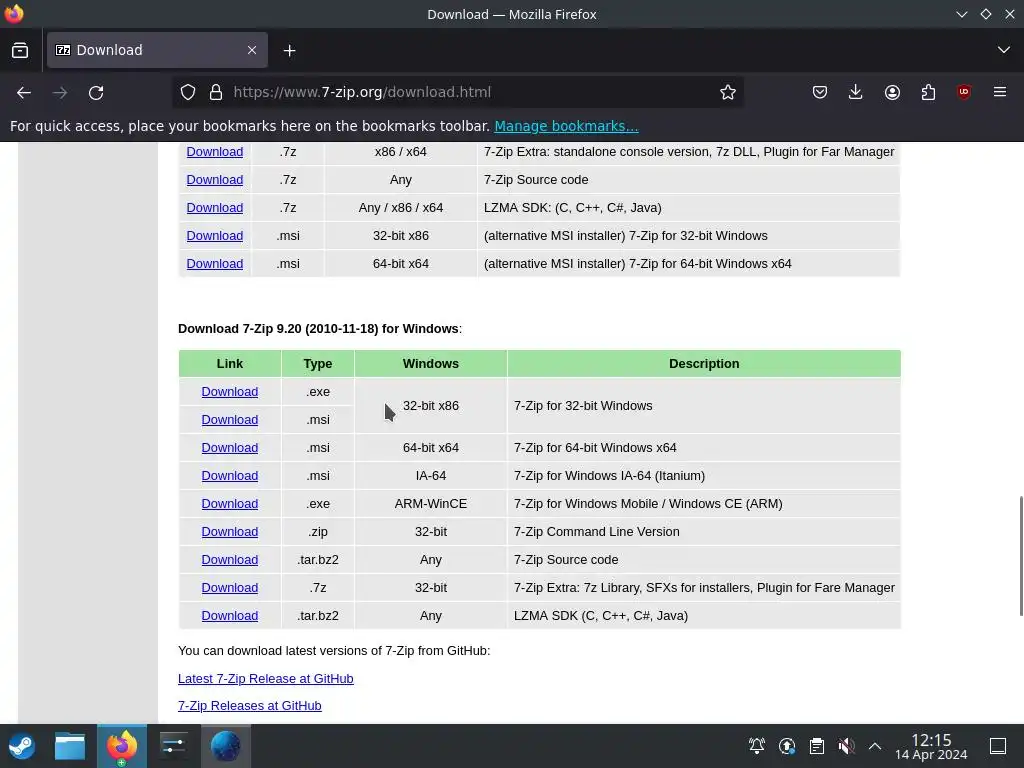Open tracking protection shield icon

188,93
